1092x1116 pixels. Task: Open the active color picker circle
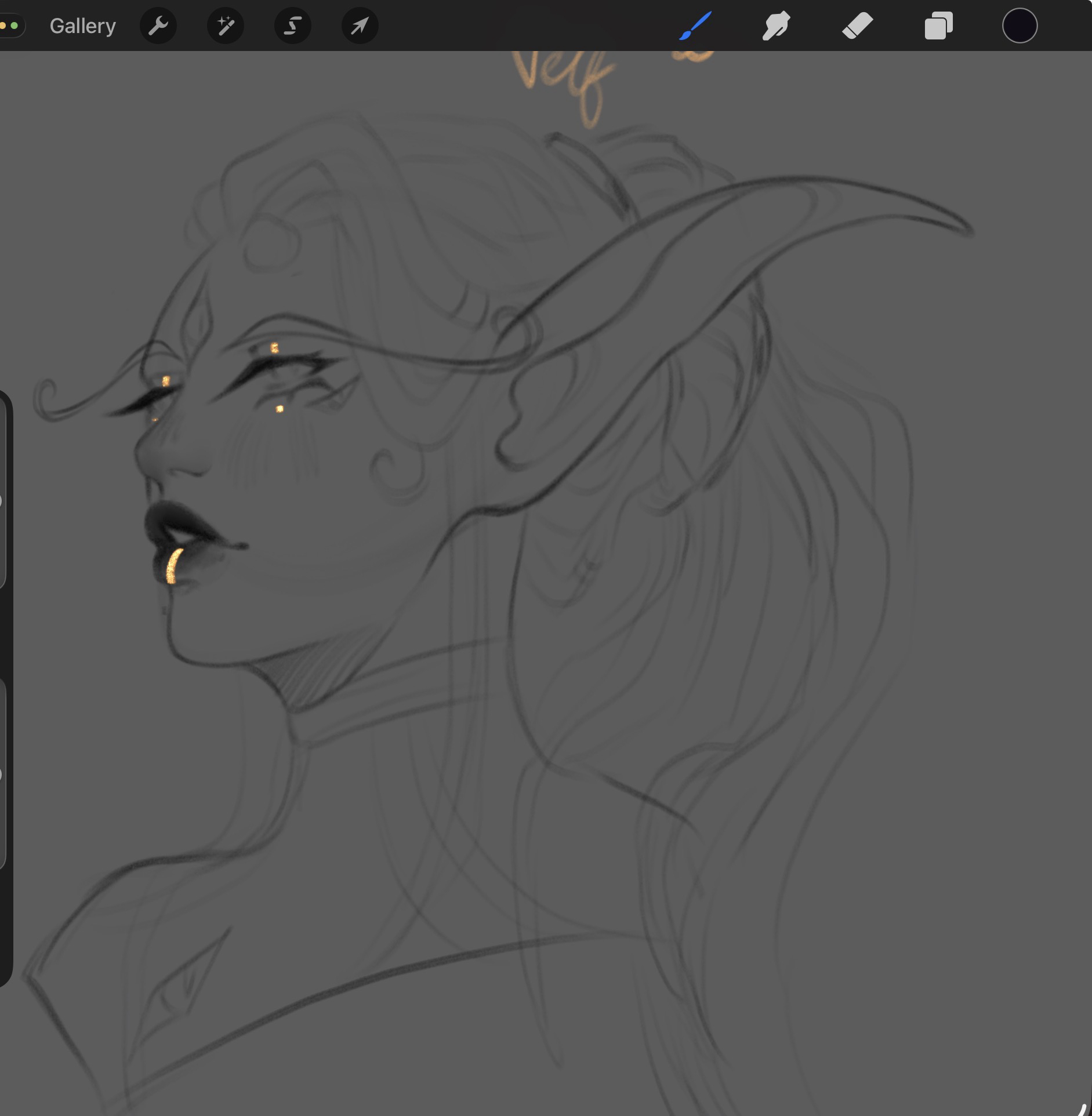[x=1020, y=26]
